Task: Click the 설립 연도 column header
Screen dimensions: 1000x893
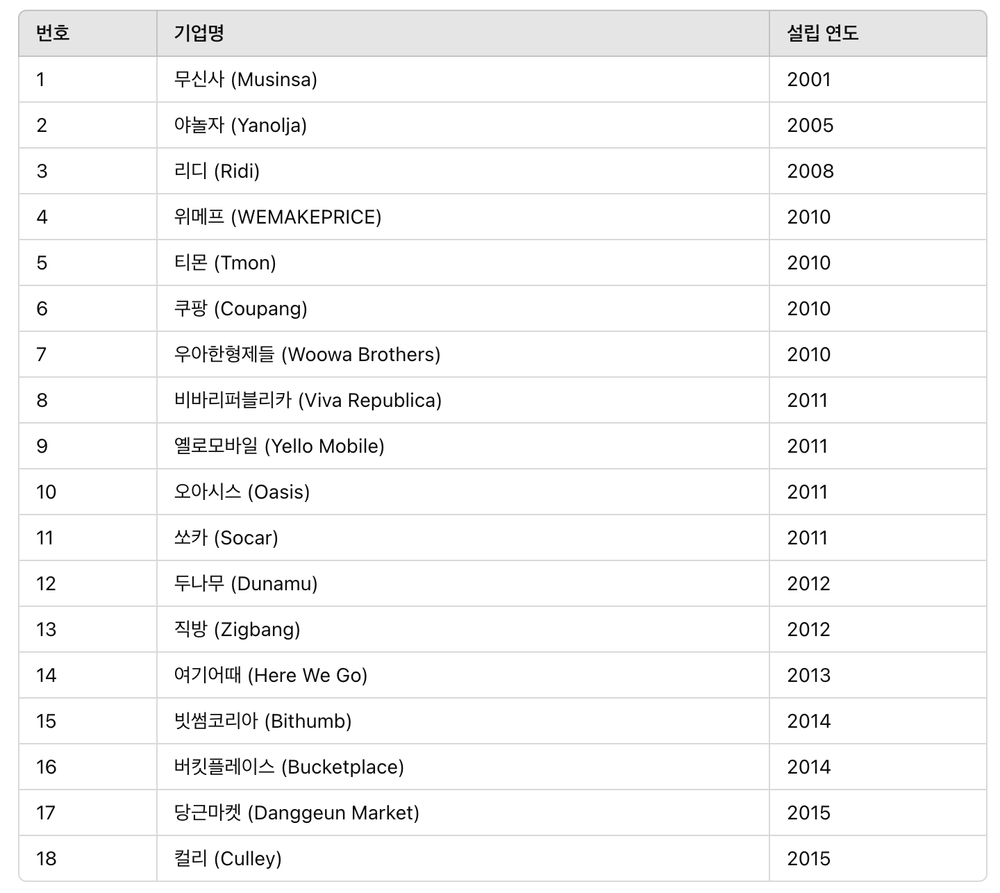Action: tap(822, 33)
